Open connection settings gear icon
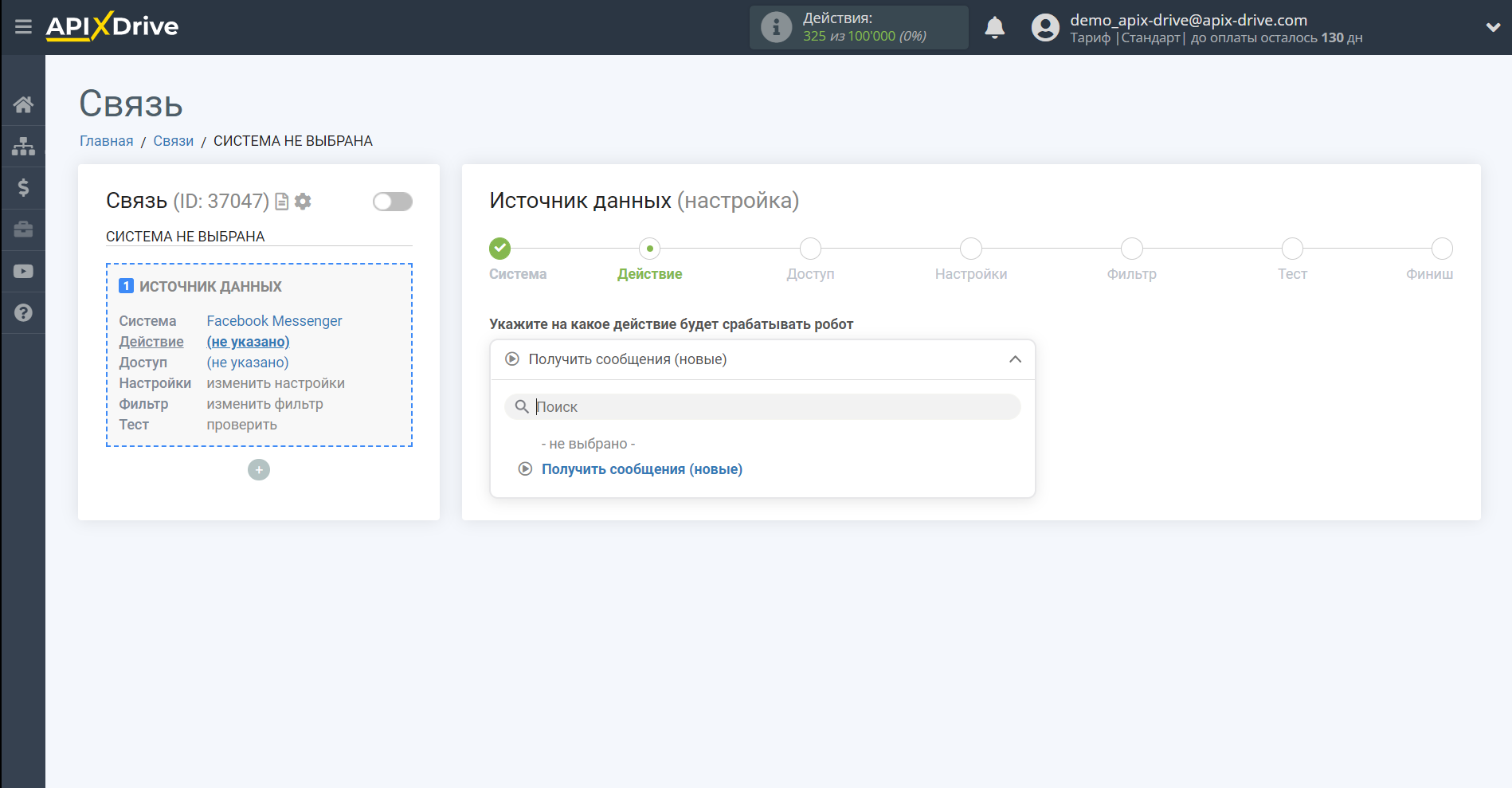Screen dimensions: 1512x788 pyautogui.click(x=303, y=202)
